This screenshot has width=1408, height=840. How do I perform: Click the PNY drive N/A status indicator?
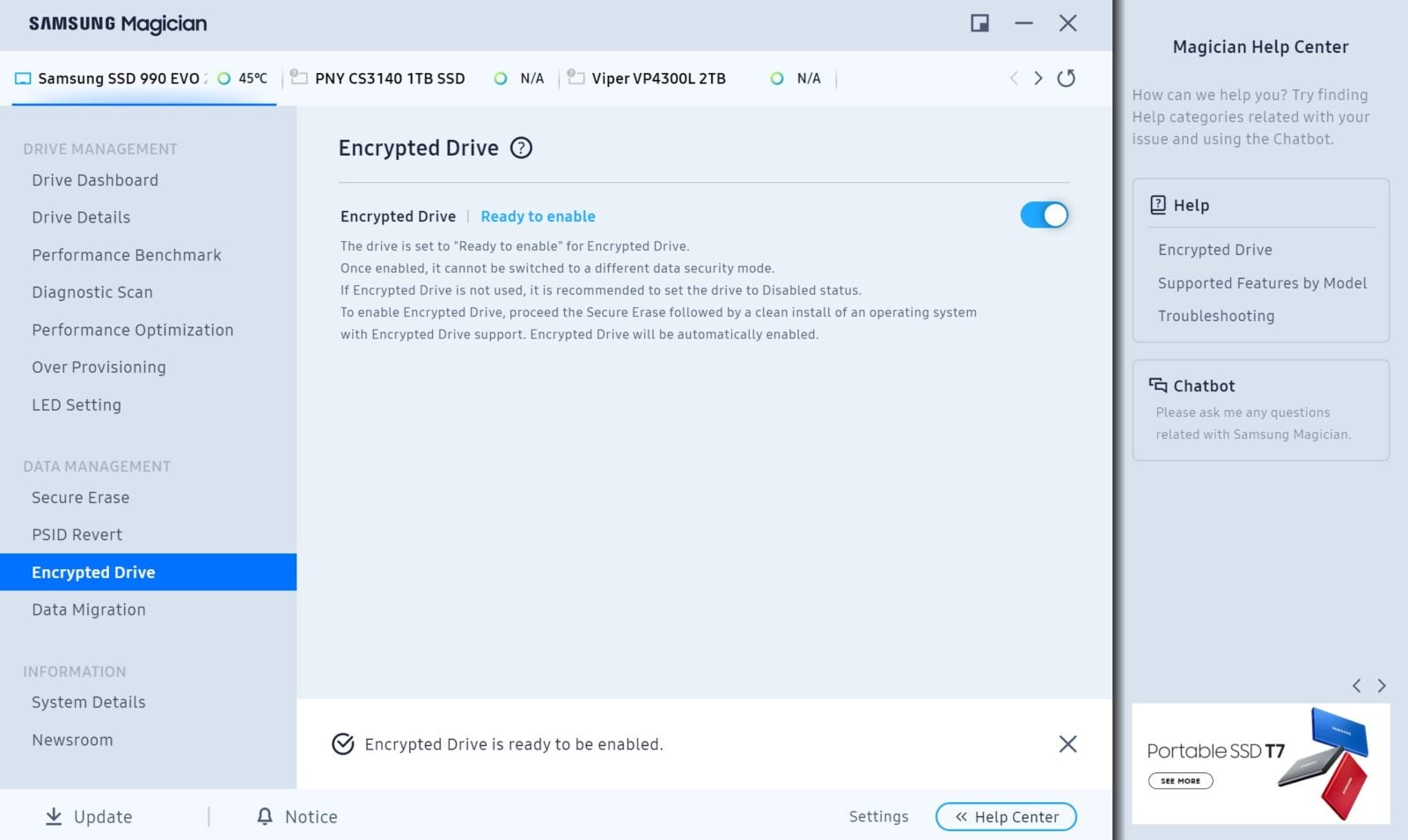pos(519,78)
